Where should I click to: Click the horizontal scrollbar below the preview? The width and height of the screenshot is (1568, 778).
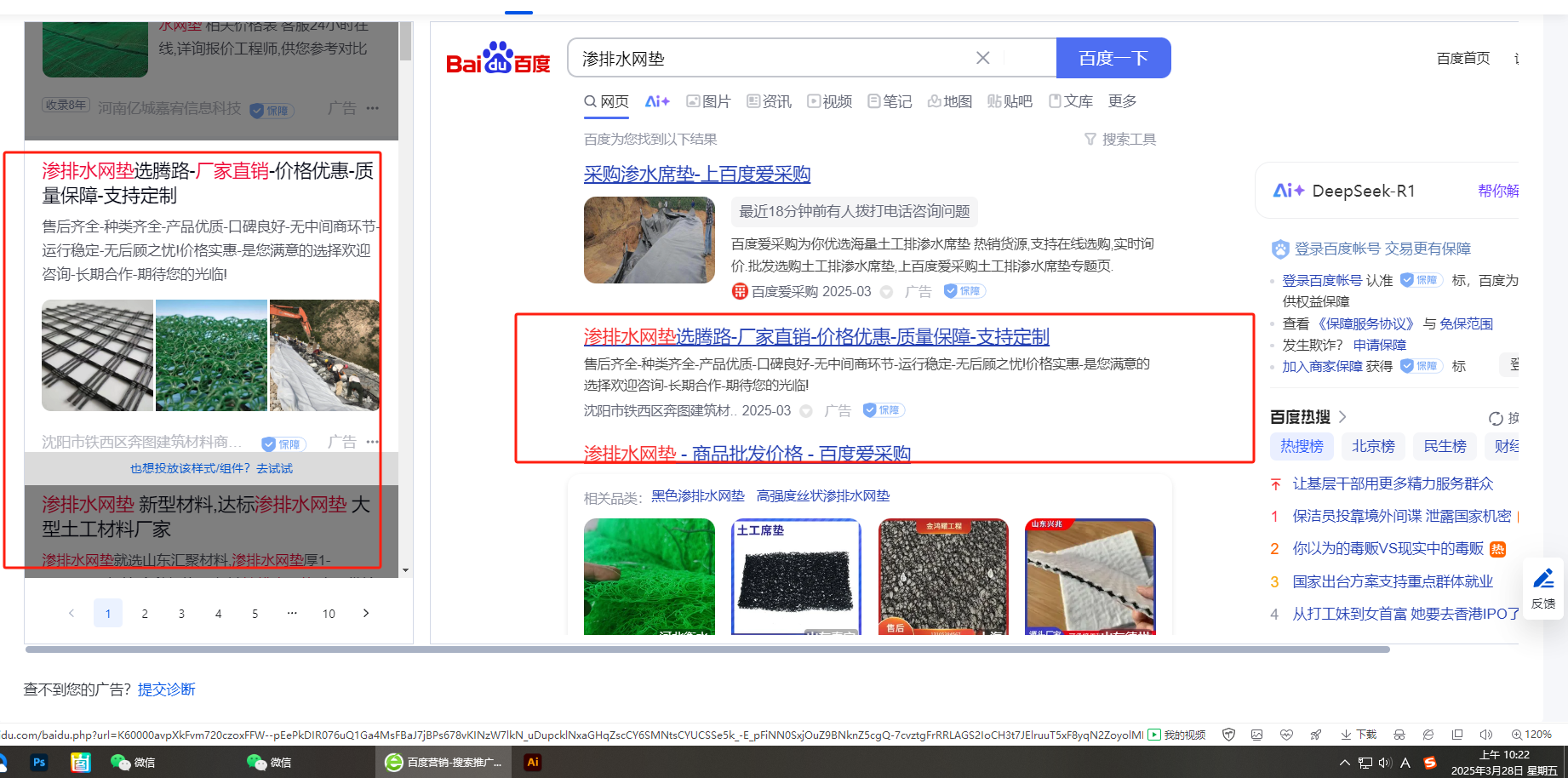(707, 649)
